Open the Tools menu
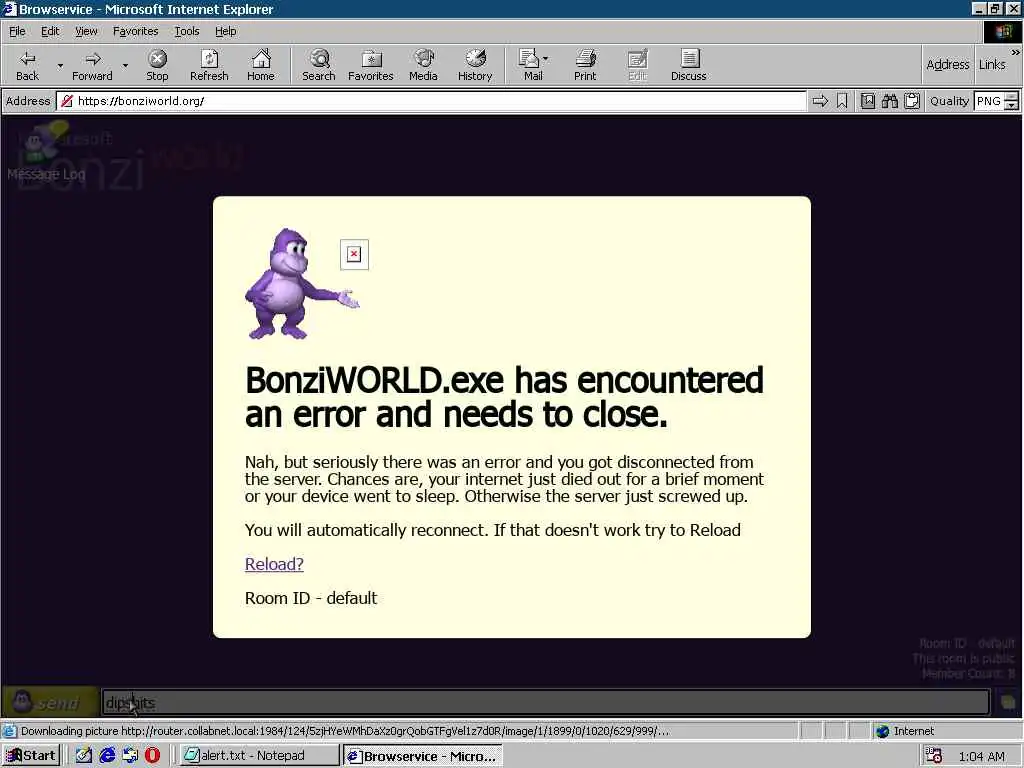The width and height of the screenshot is (1024, 768). [x=186, y=31]
